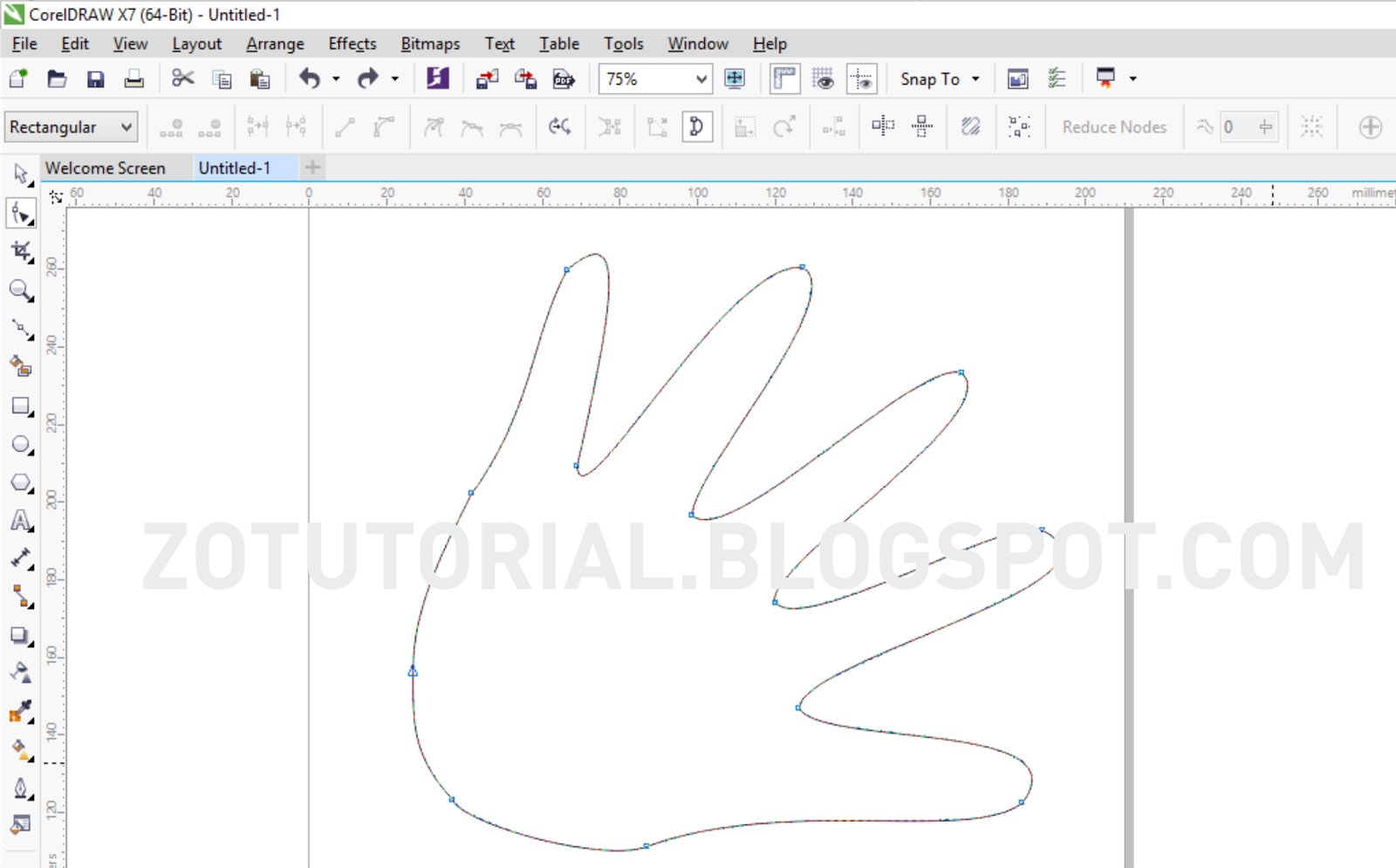Select the Polygon tool in toolbox
The height and width of the screenshot is (868, 1396).
pos(21,482)
